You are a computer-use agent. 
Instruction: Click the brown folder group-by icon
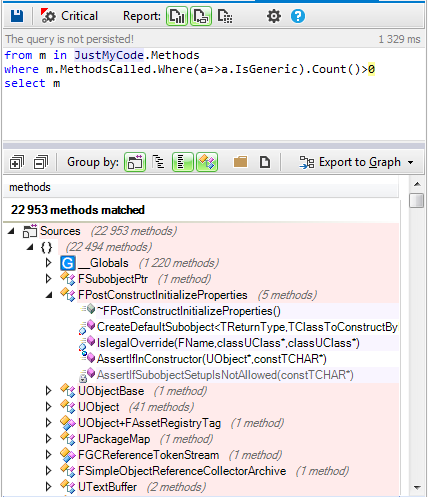coord(240,162)
